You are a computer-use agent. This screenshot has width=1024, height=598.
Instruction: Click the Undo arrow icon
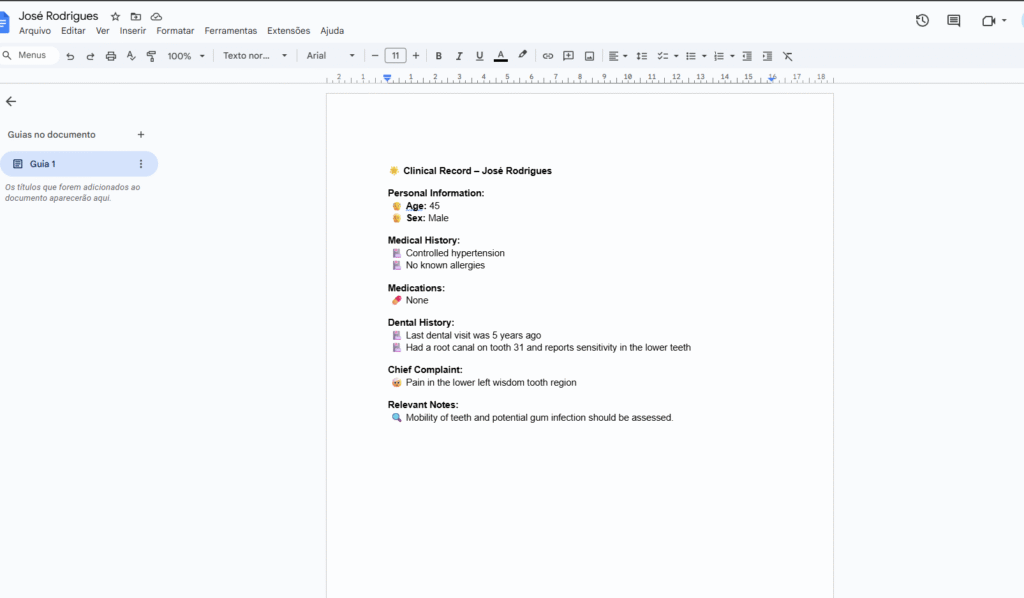point(70,56)
